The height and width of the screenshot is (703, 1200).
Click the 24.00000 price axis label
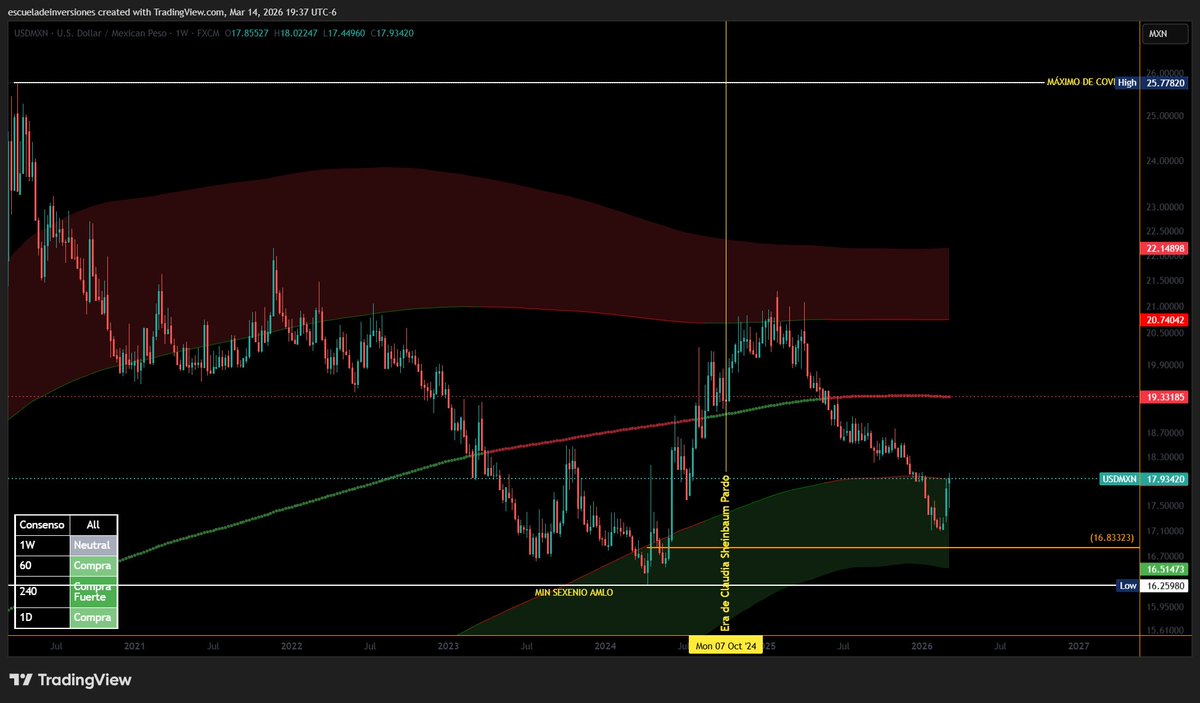[1166, 160]
